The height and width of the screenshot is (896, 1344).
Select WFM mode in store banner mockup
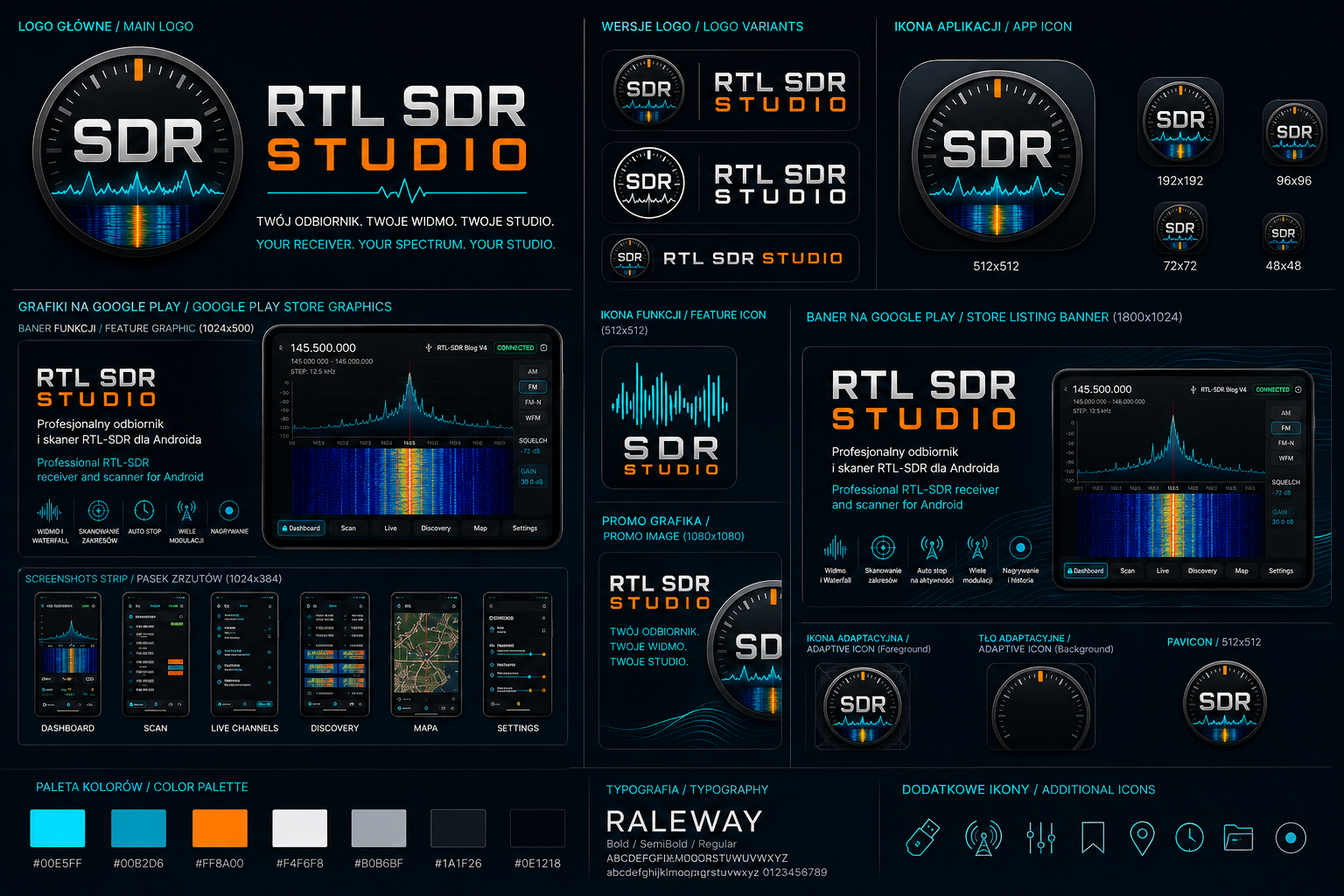[1285, 458]
